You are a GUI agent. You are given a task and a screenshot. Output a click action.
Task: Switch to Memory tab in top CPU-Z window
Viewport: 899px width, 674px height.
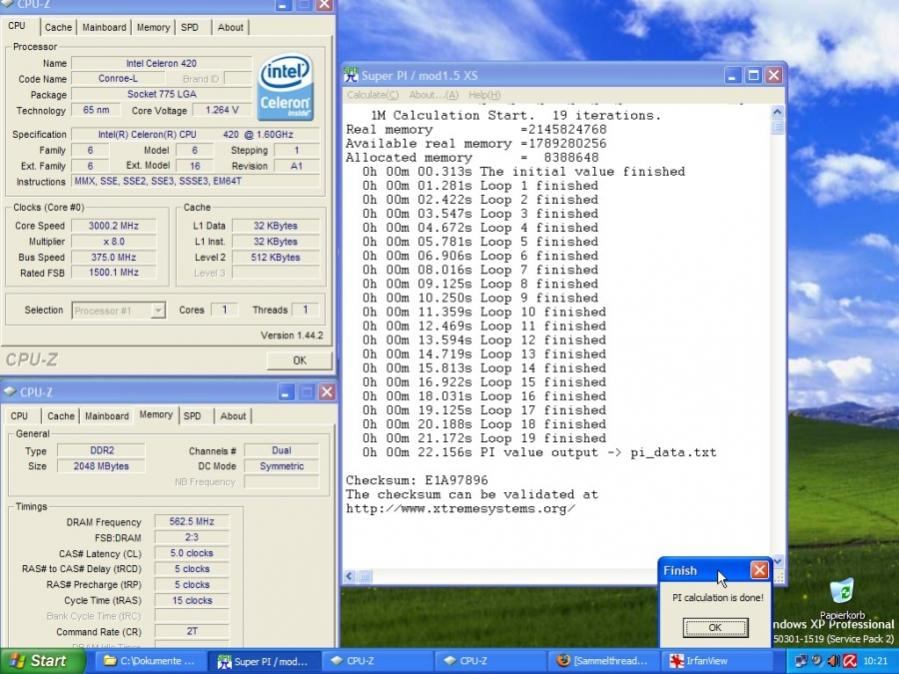coord(153,28)
